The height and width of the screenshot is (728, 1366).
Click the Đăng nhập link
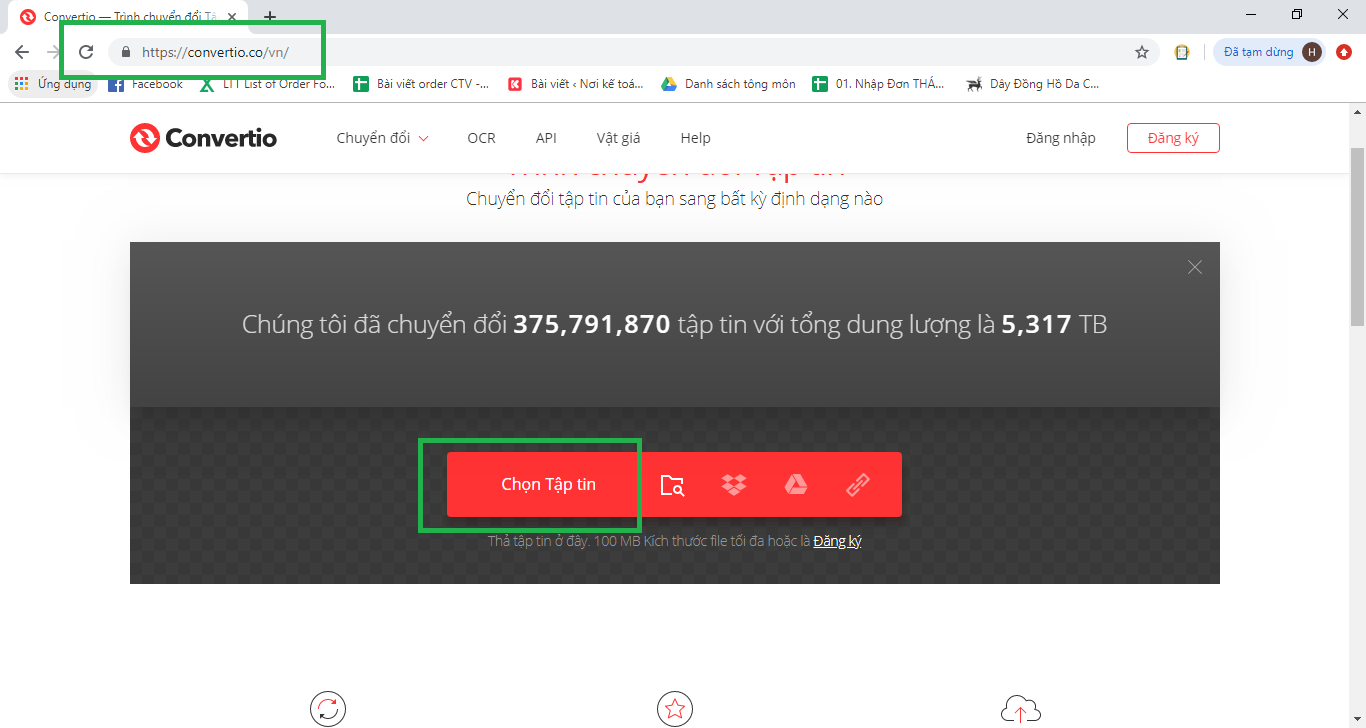tap(1061, 137)
